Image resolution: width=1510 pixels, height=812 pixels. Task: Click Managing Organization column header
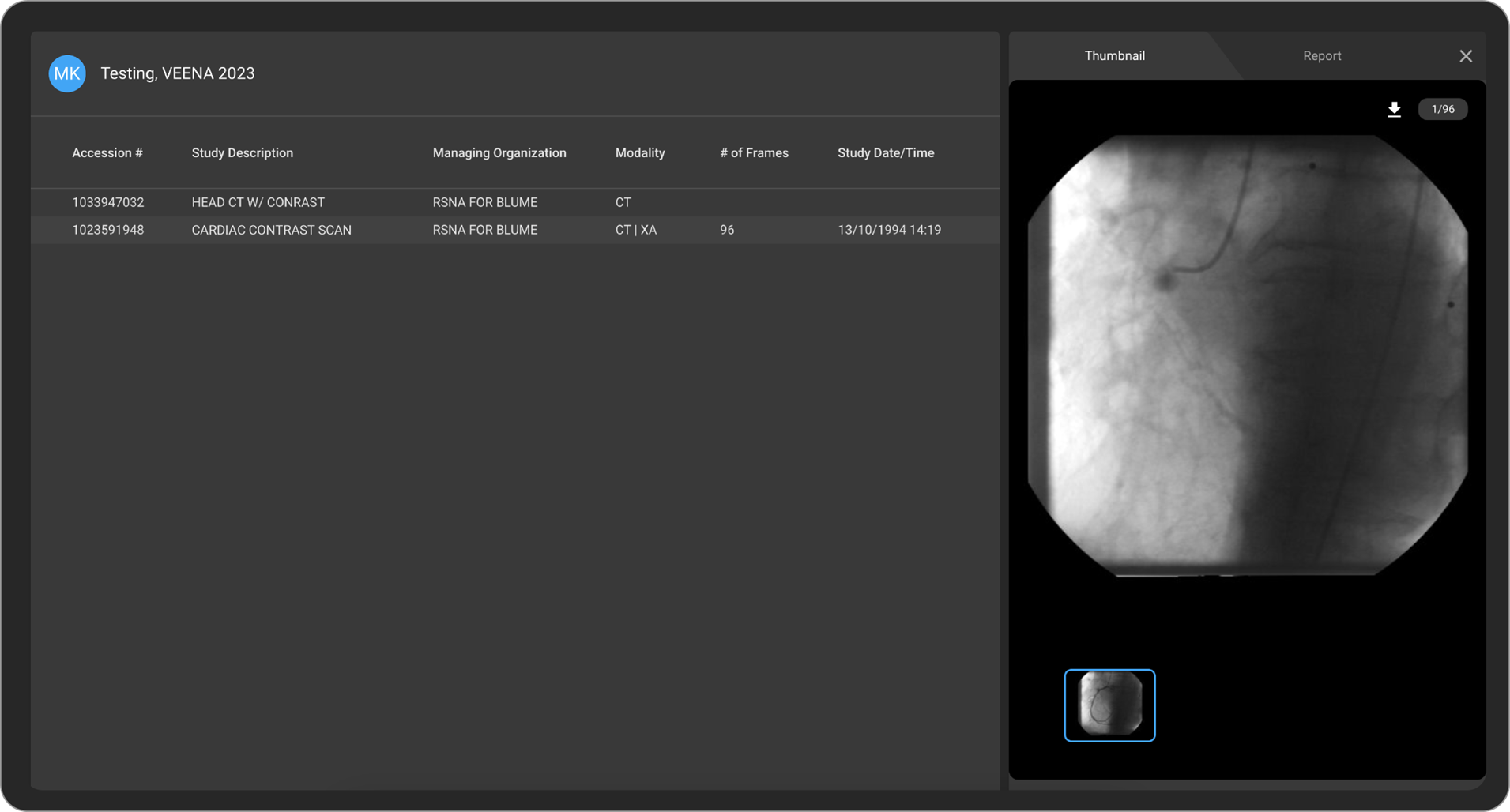click(499, 153)
